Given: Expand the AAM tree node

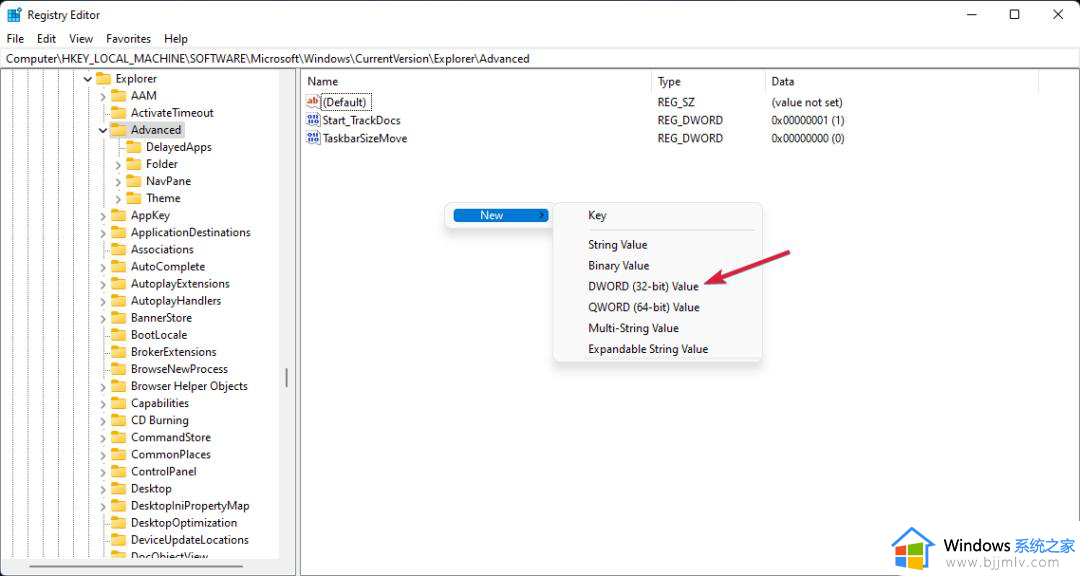Looking at the screenshot, I should pyautogui.click(x=103, y=96).
